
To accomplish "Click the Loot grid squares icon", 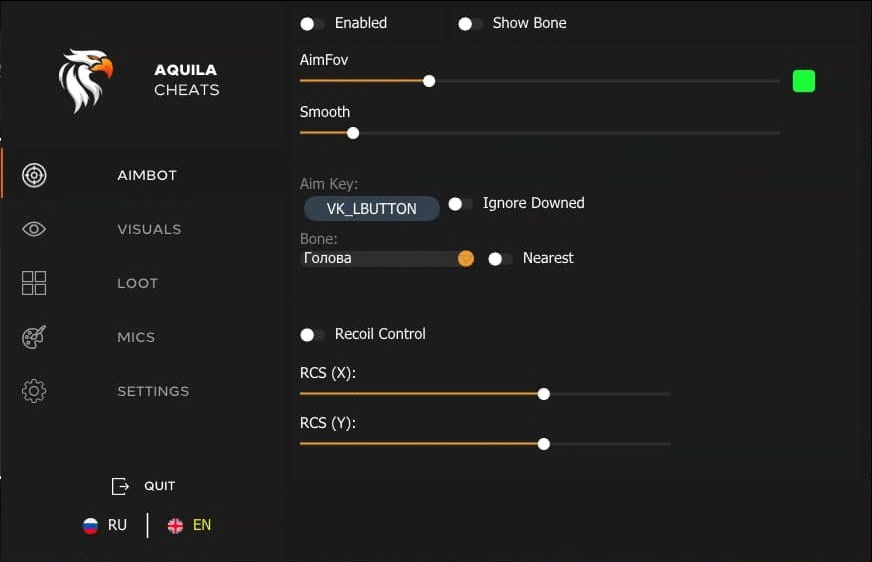I will [34, 283].
